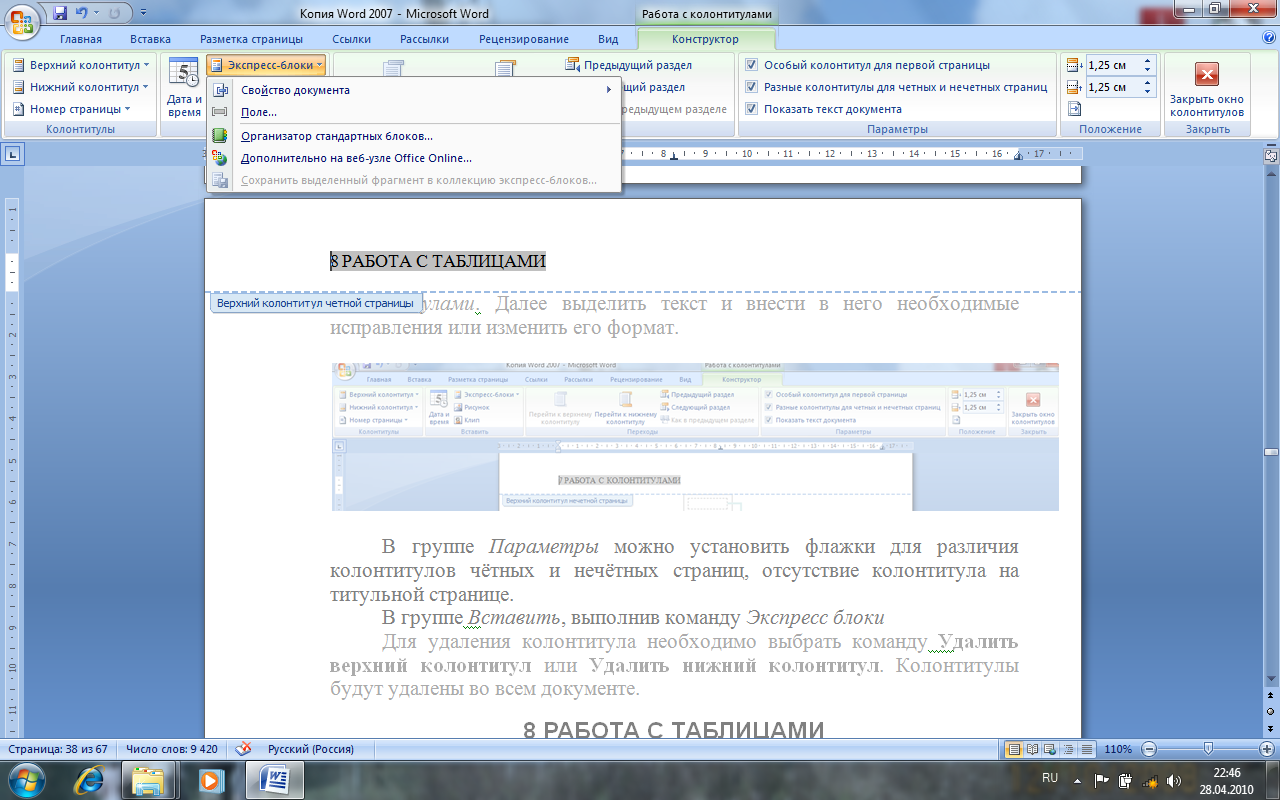The width and height of the screenshot is (1280, 800).
Task: Click Закрыть окно колонтитулов
Action: coord(1207,88)
